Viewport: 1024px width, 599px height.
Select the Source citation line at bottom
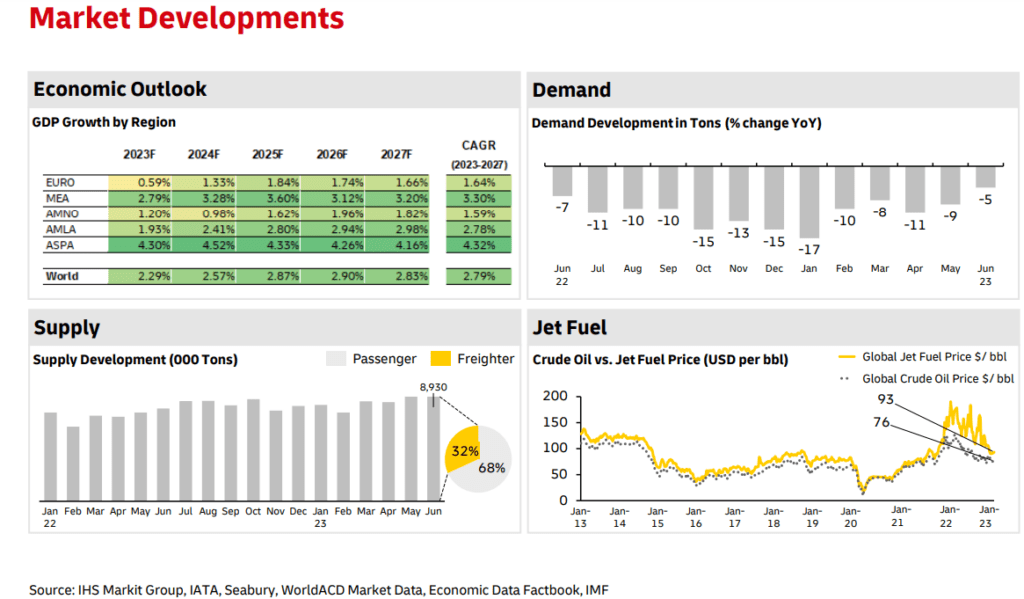pos(319,590)
